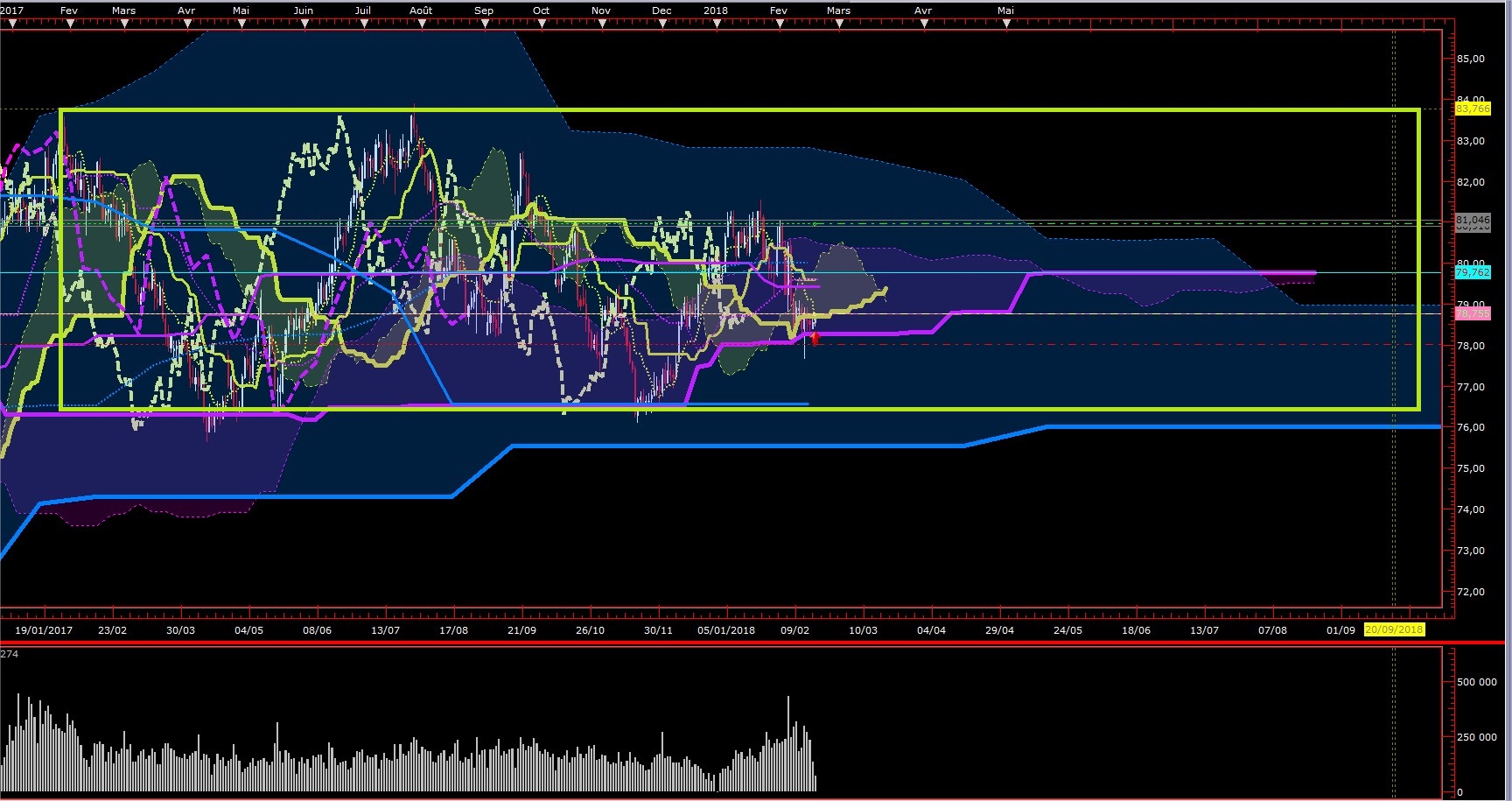1512x801 pixels.
Task: Click the 30/11 date label
Action: [658, 629]
